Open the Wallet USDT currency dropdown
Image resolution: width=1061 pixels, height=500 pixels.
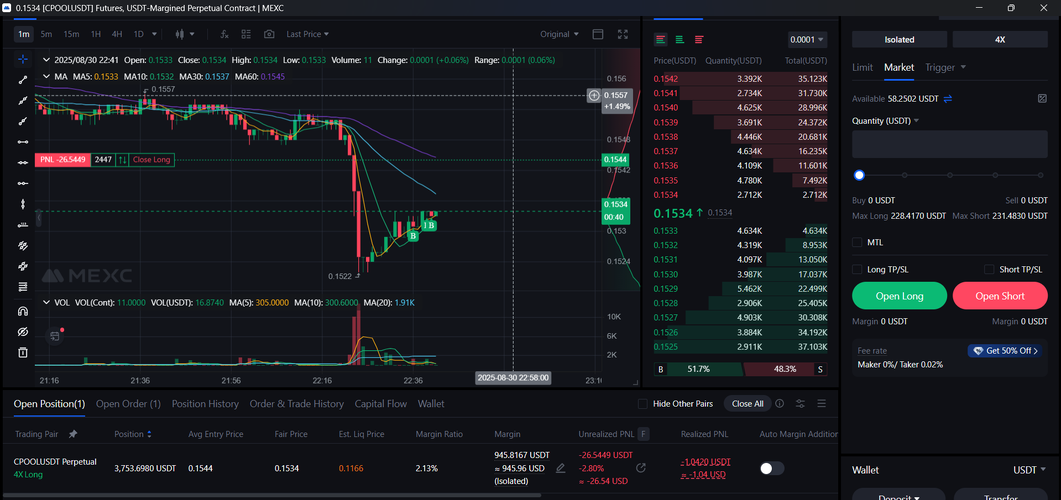(1029, 470)
